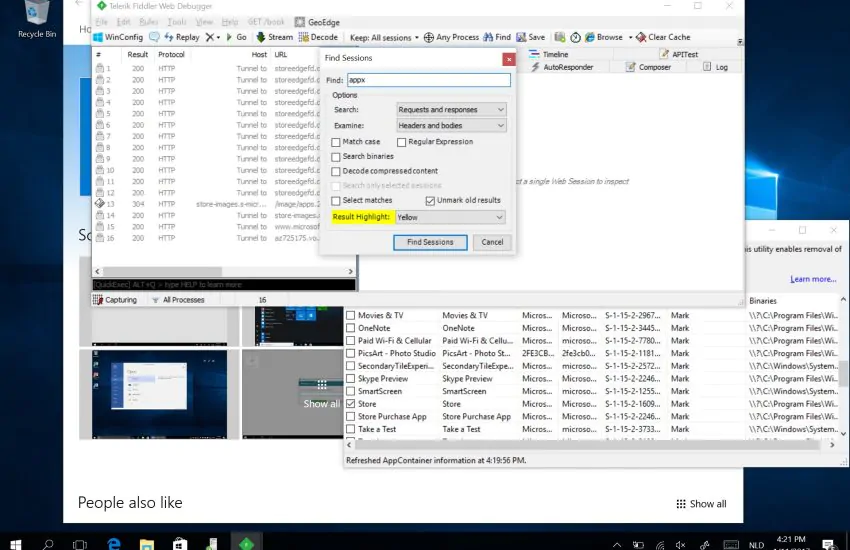Select session 13 with 304 result
The image size is (850, 550).
point(206,204)
